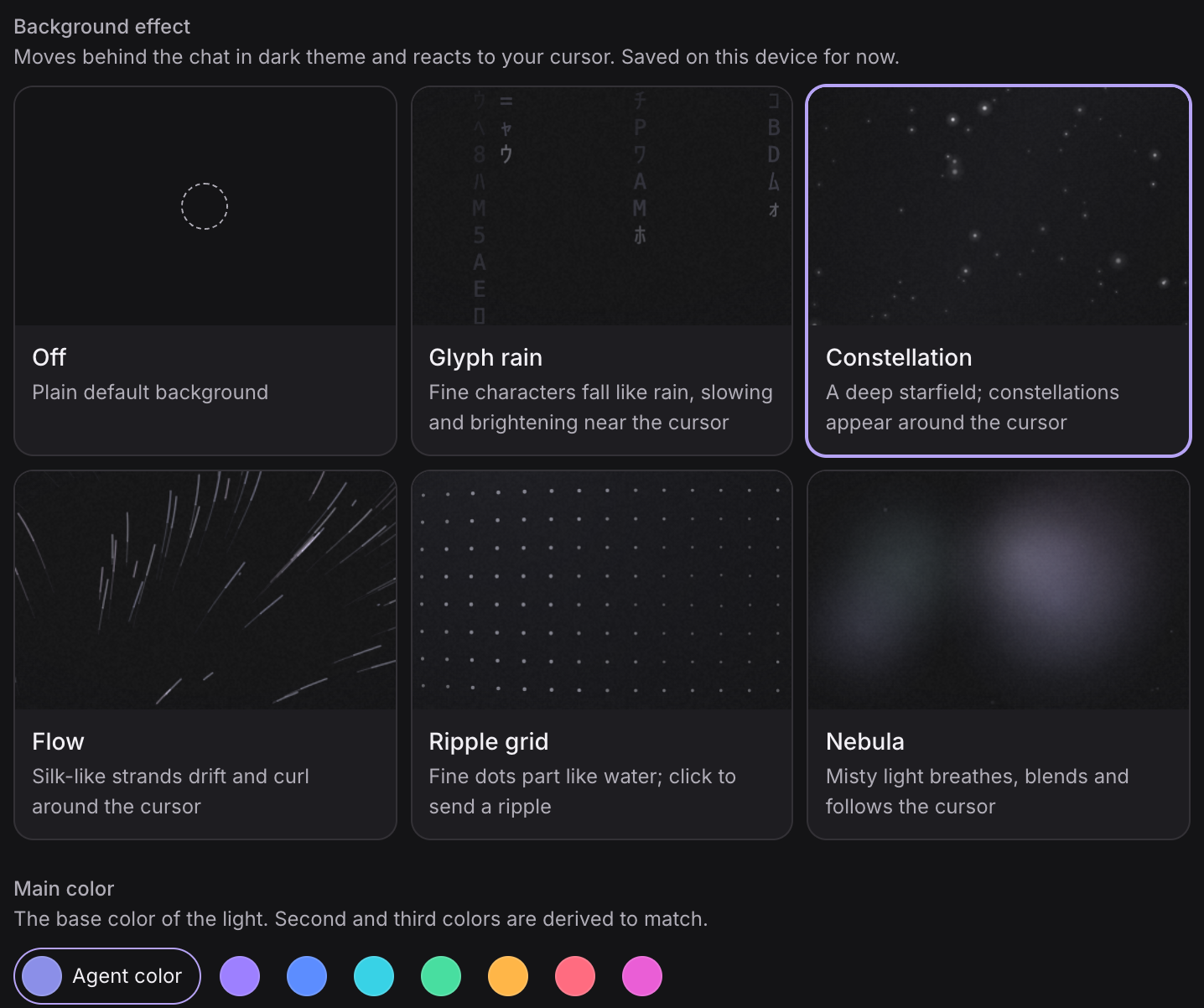Click the 'Main color' heading

coord(64,889)
